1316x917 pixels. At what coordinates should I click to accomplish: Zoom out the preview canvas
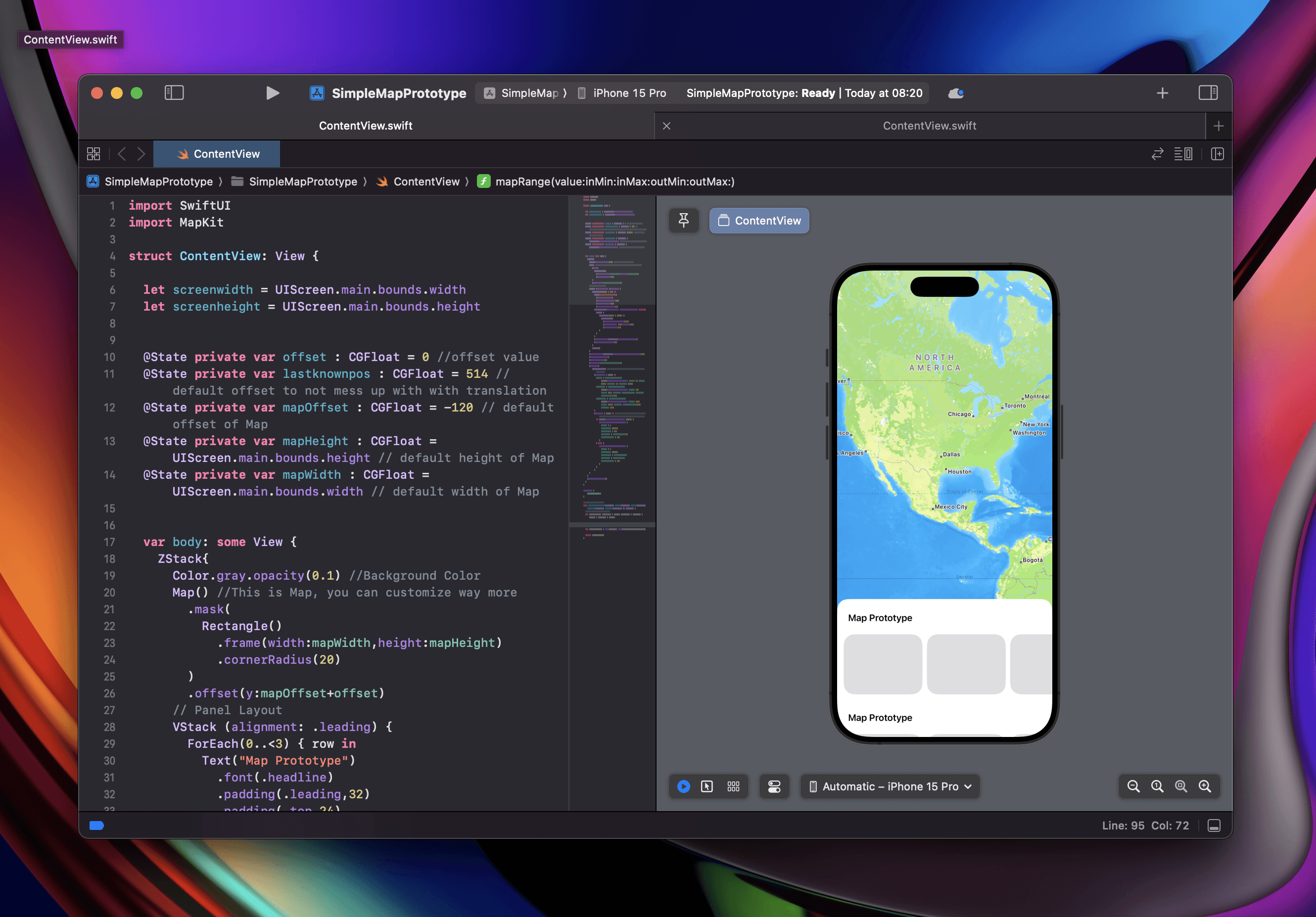(x=1133, y=786)
